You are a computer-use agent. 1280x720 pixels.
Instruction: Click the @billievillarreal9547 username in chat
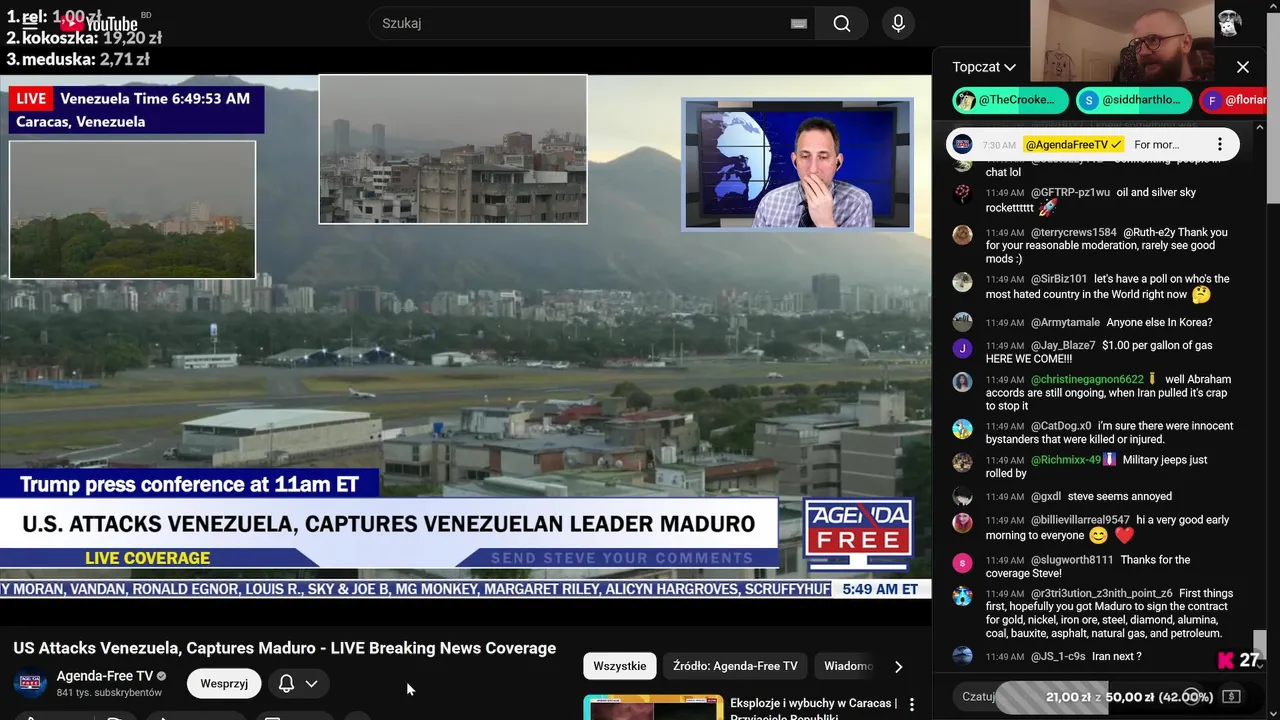(x=1080, y=520)
